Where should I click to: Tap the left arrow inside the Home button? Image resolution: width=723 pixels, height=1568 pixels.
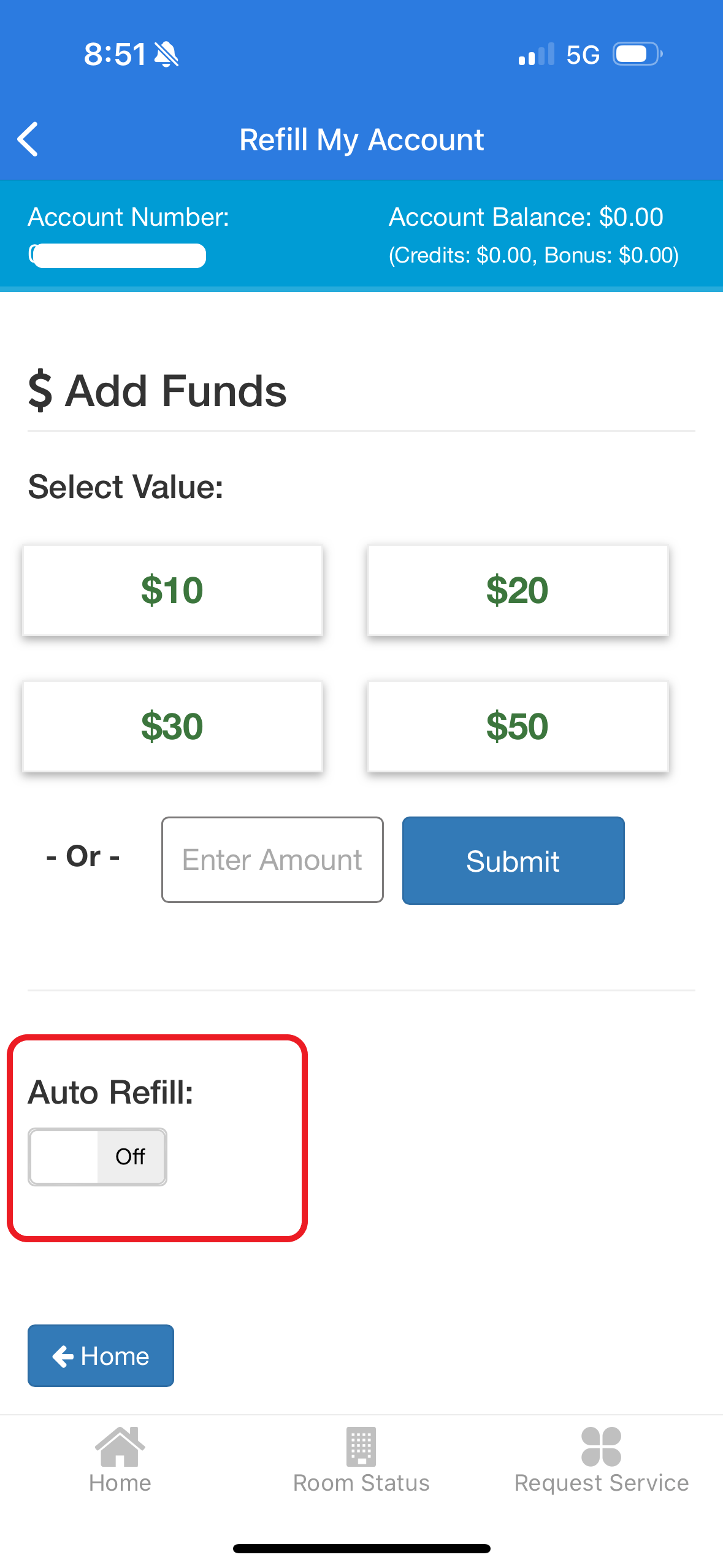click(64, 1356)
